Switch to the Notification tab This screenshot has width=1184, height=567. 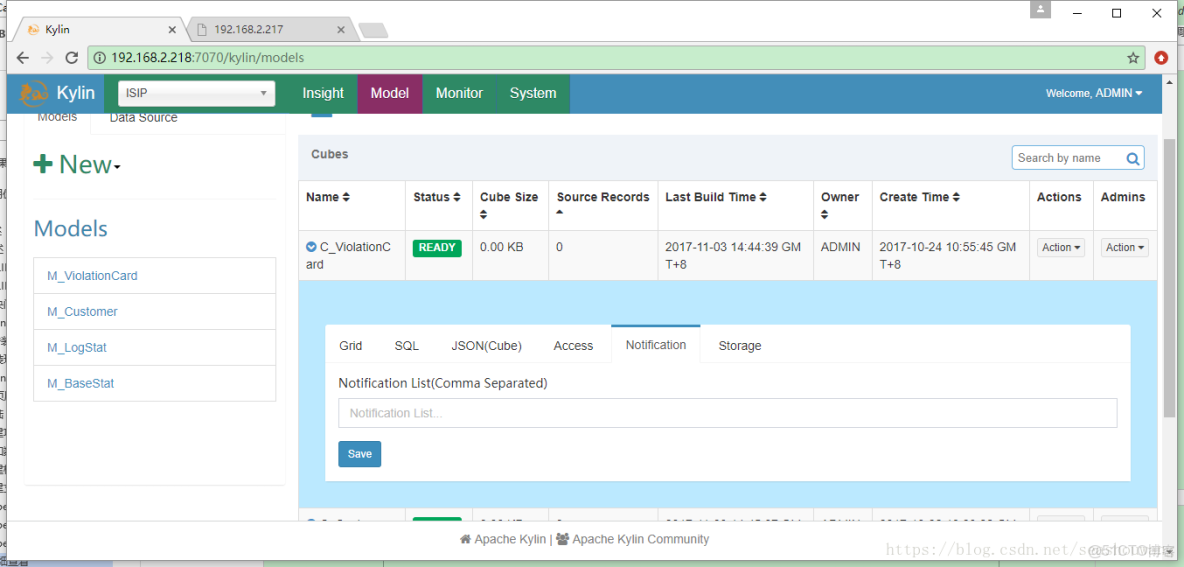point(655,345)
